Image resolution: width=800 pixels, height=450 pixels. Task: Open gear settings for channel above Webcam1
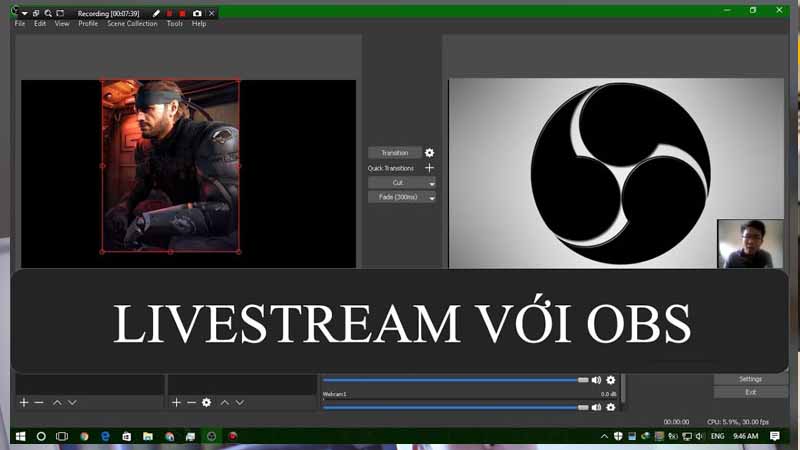click(611, 380)
